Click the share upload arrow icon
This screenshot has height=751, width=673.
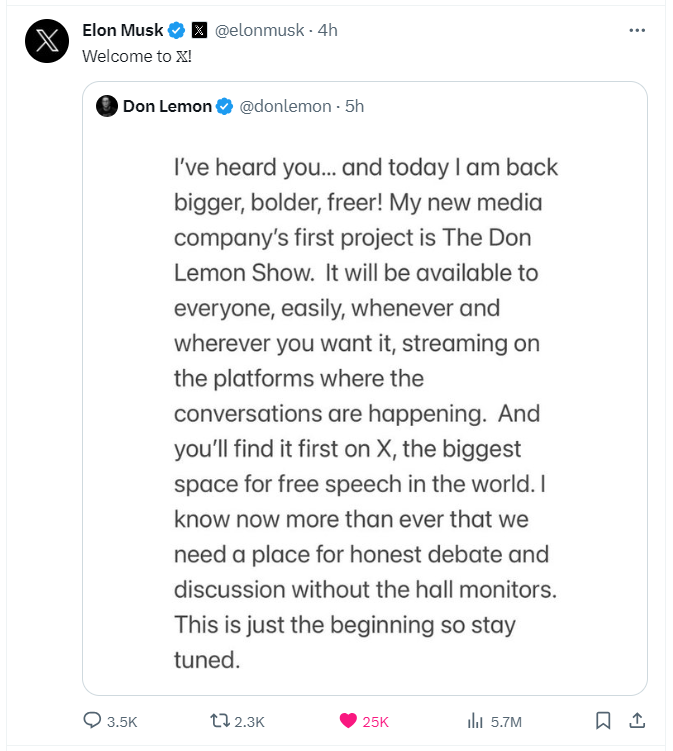[x=637, y=720]
